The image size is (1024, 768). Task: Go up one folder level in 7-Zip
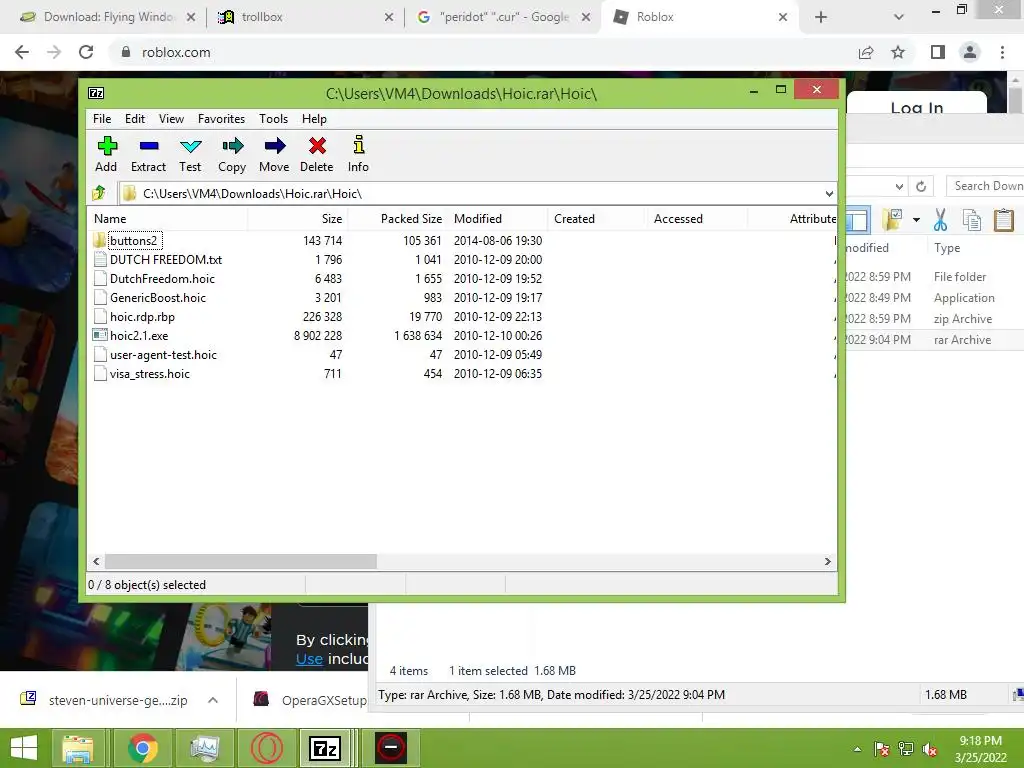tap(99, 193)
